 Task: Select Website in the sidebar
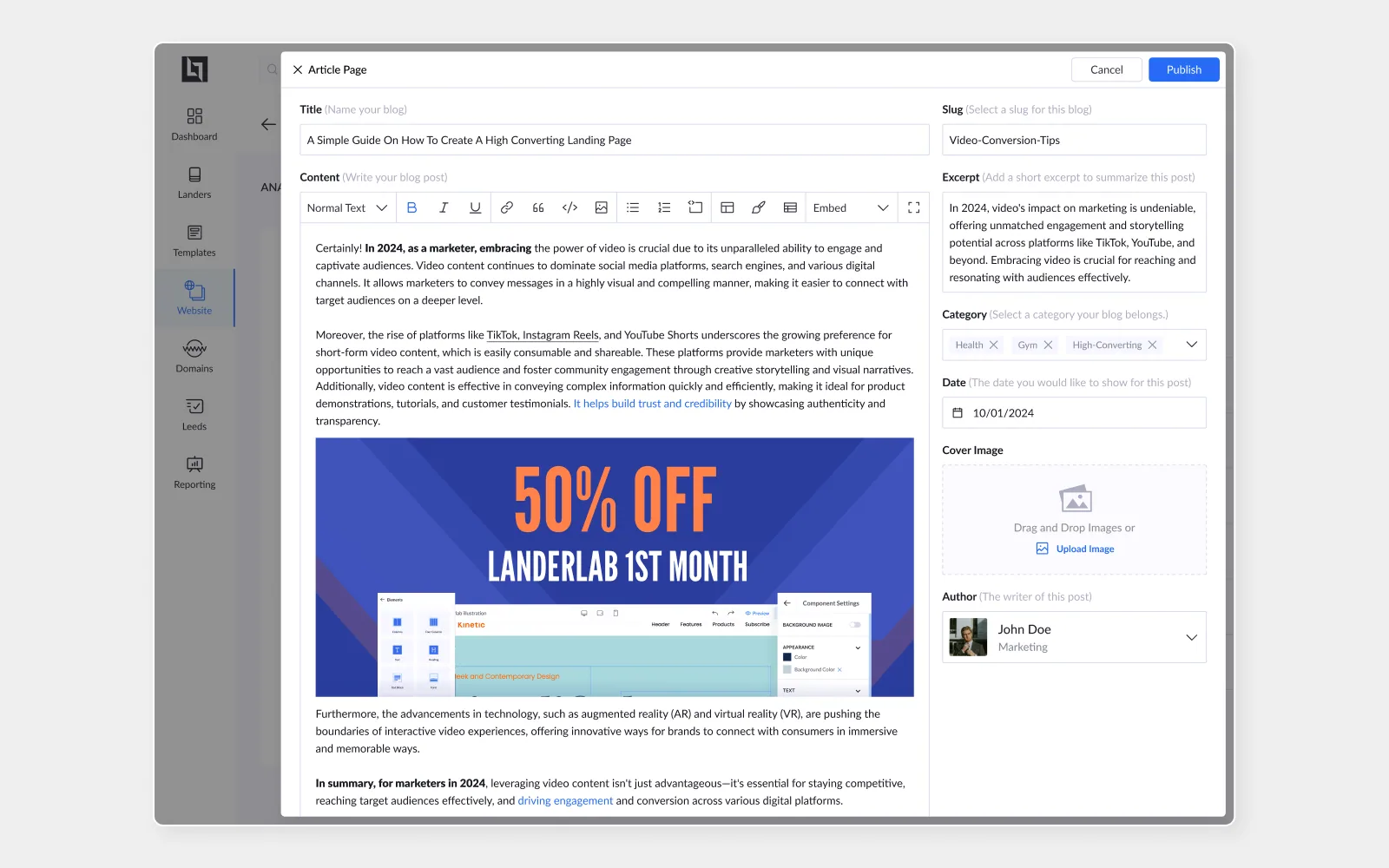click(x=194, y=298)
